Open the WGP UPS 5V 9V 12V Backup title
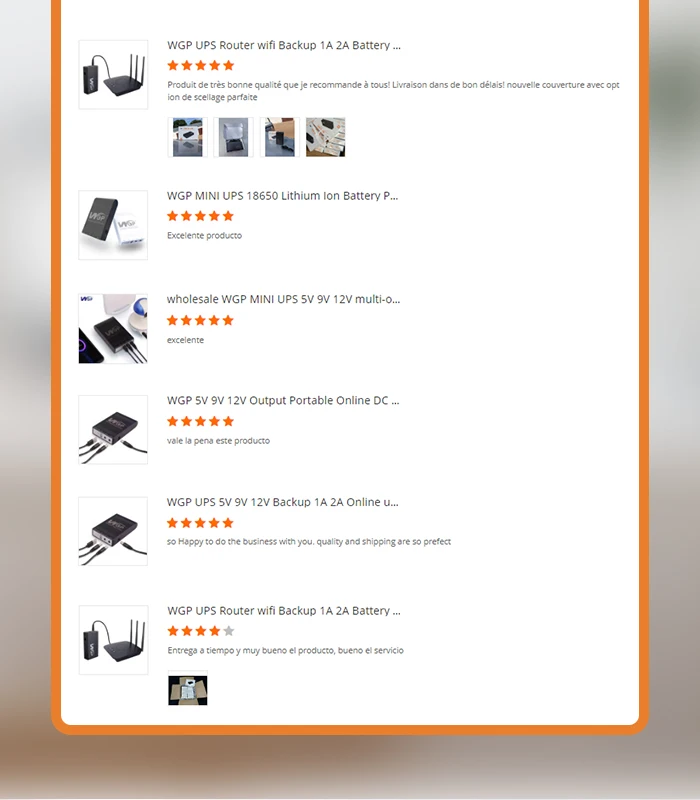700x800 pixels. click(282, 502)
